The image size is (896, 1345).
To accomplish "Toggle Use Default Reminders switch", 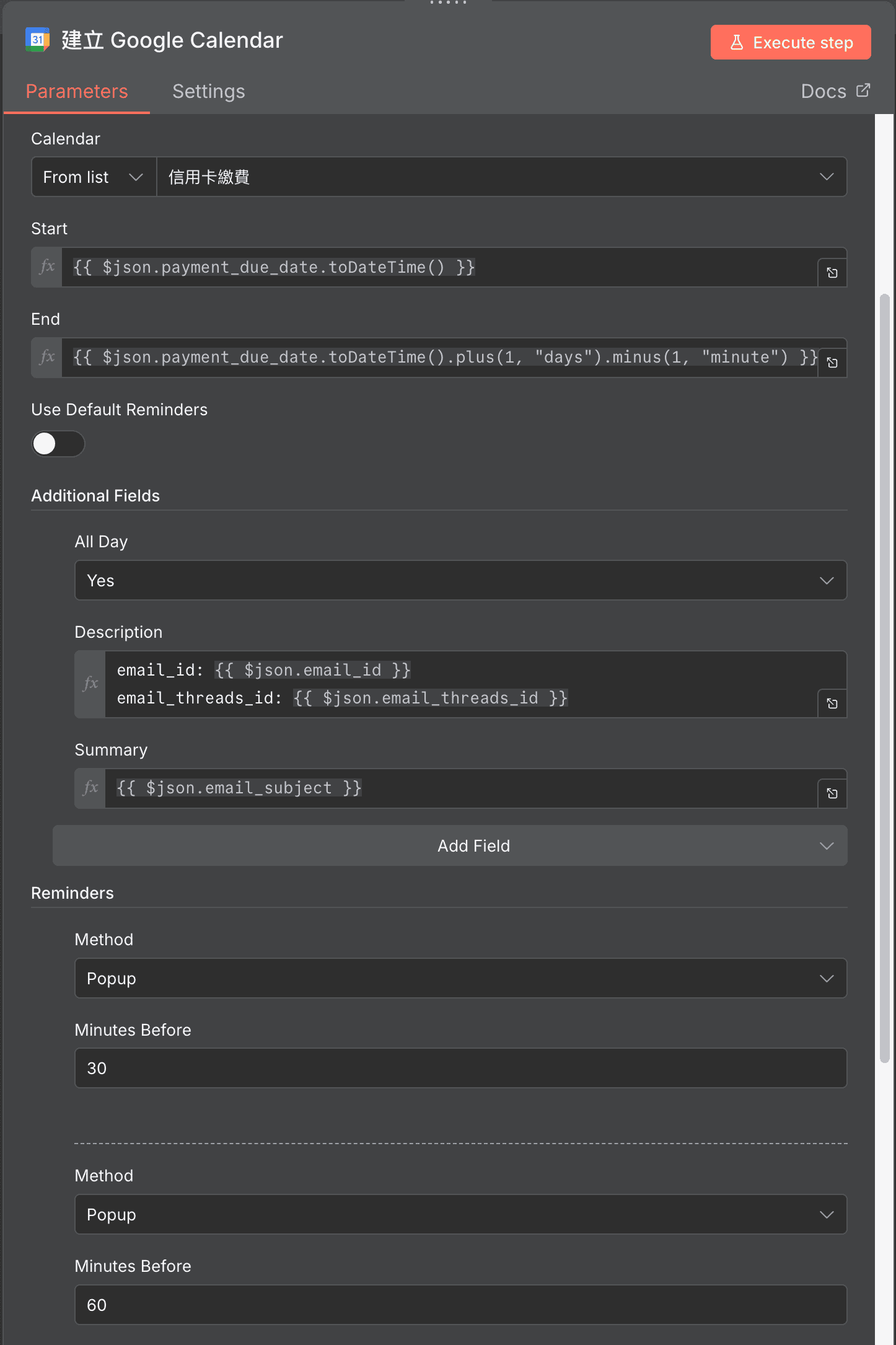I will point(58,444).
